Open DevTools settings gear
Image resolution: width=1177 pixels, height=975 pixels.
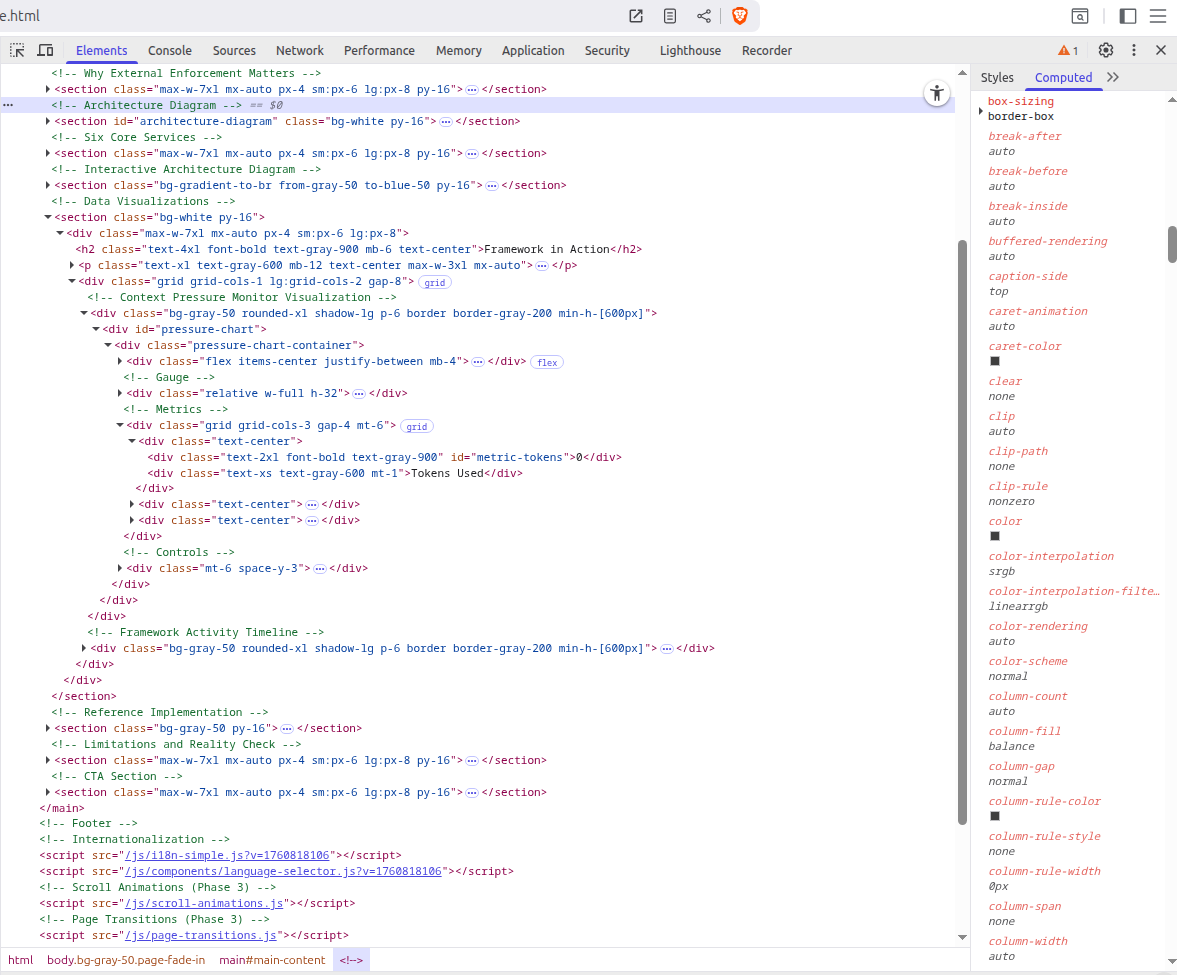coord(1105,50)
